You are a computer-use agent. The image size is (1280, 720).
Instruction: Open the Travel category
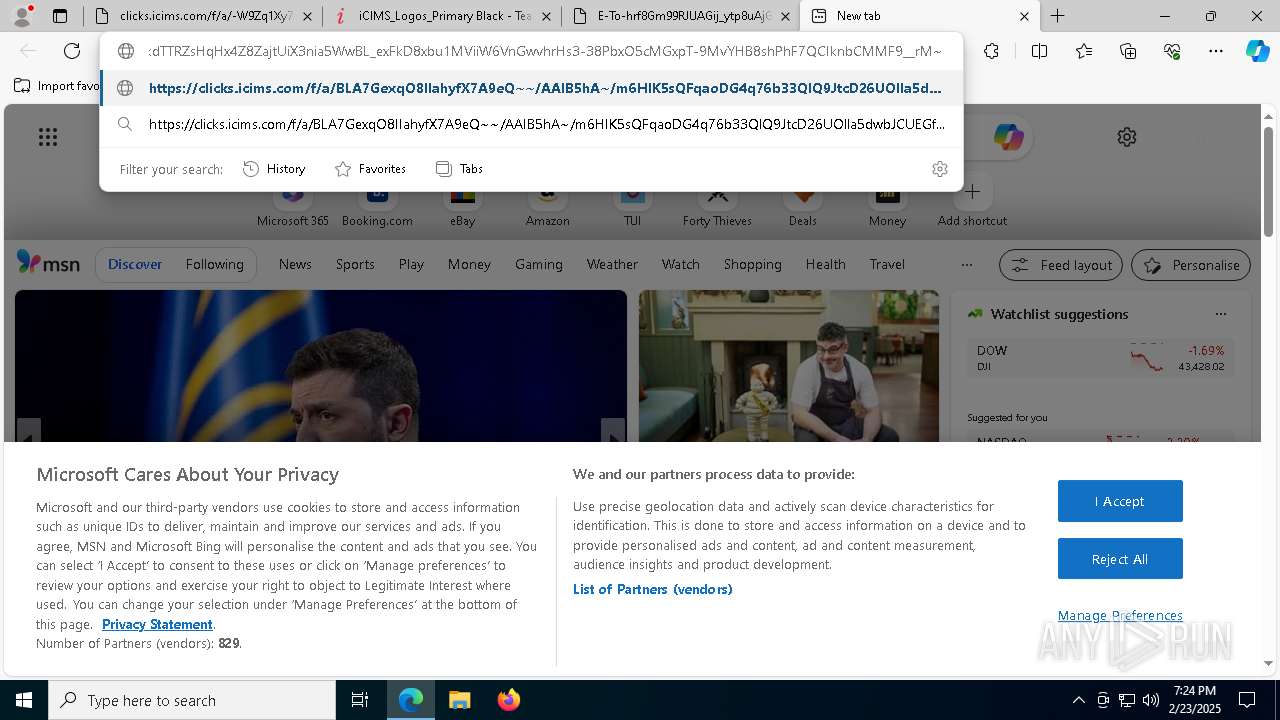point(887,264)
